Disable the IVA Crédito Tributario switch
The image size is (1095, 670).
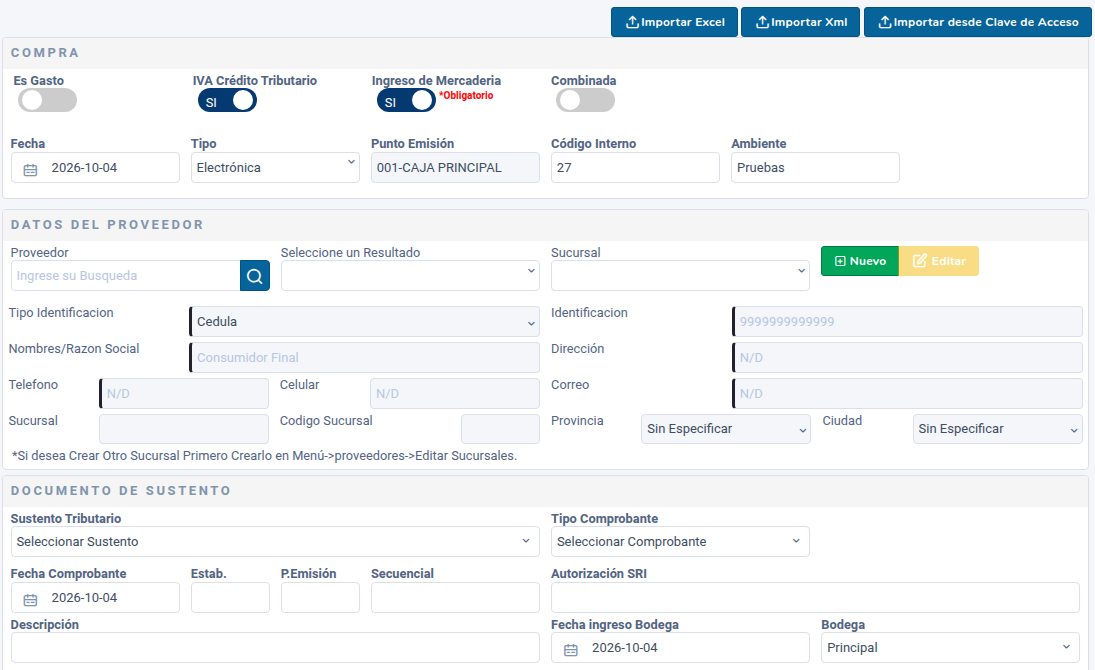227,101
